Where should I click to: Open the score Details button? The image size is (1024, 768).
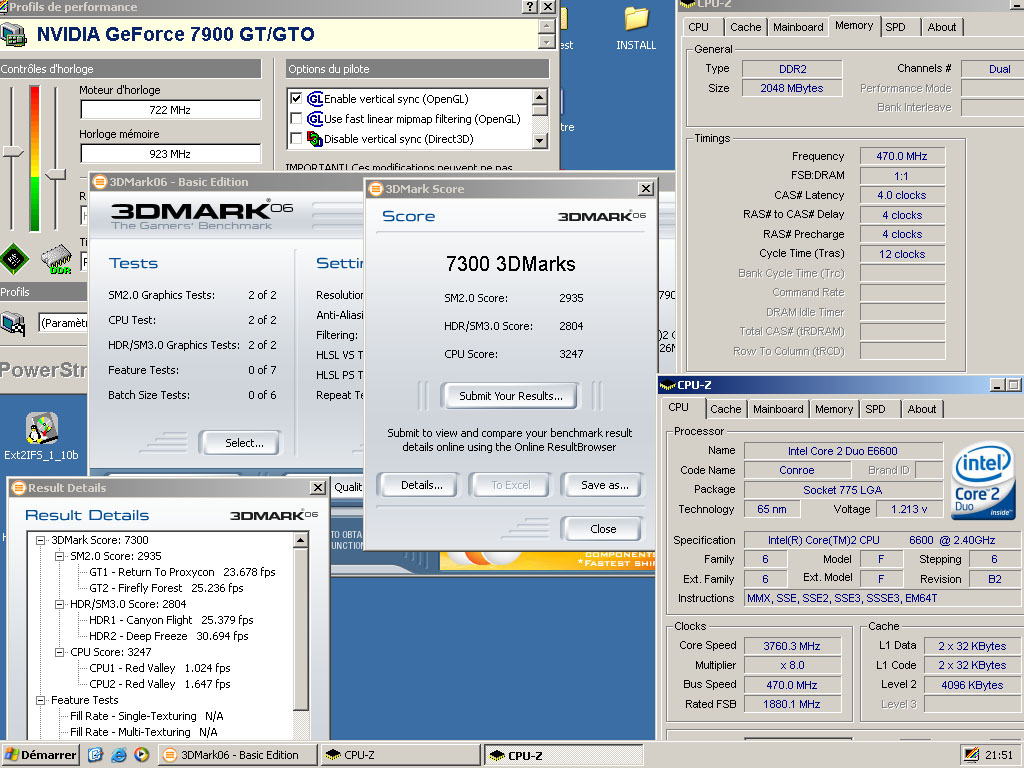[x=421, y=485]
